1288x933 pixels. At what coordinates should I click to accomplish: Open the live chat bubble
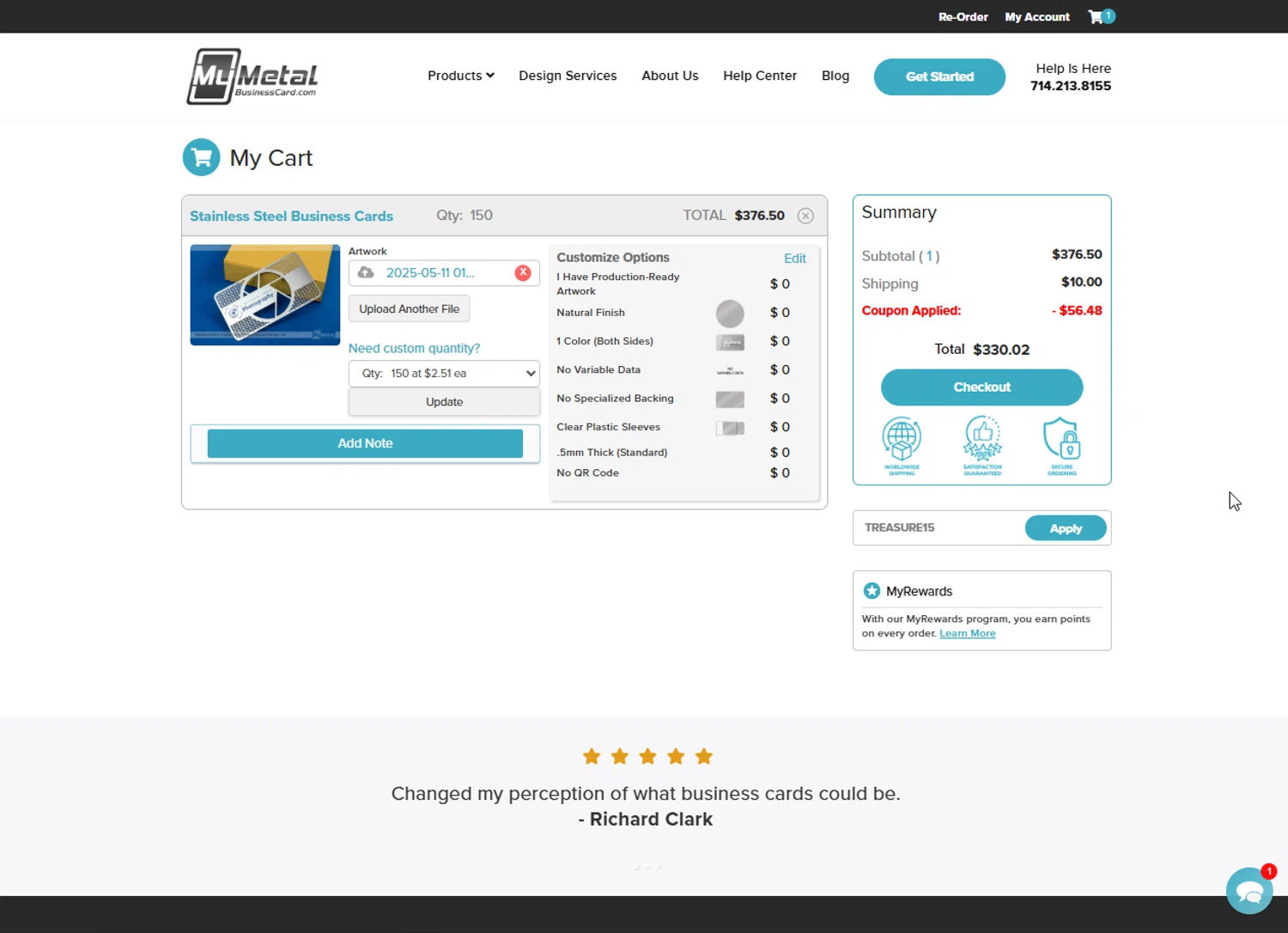pos(1249,891)
